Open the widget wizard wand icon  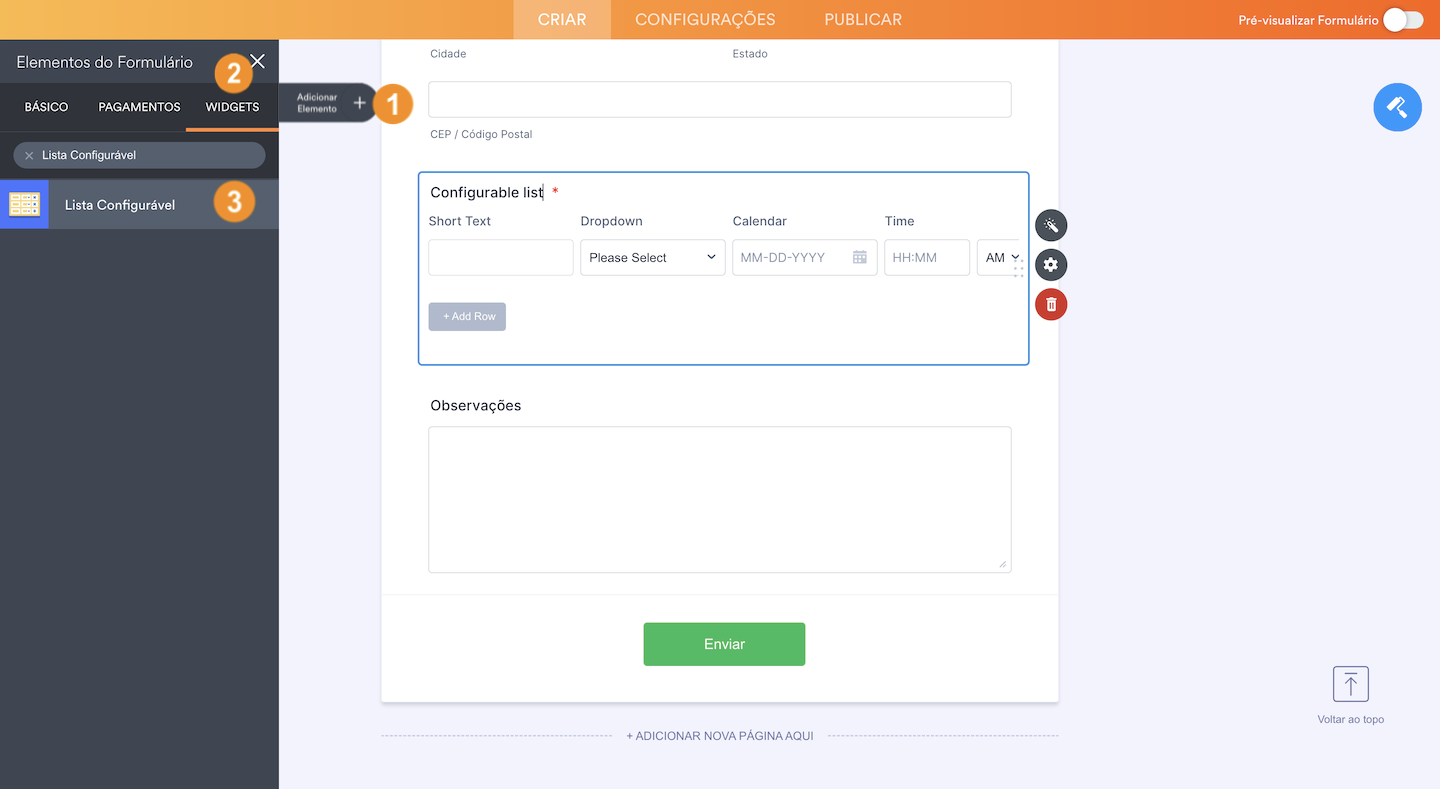click(x=1051, y=225)
